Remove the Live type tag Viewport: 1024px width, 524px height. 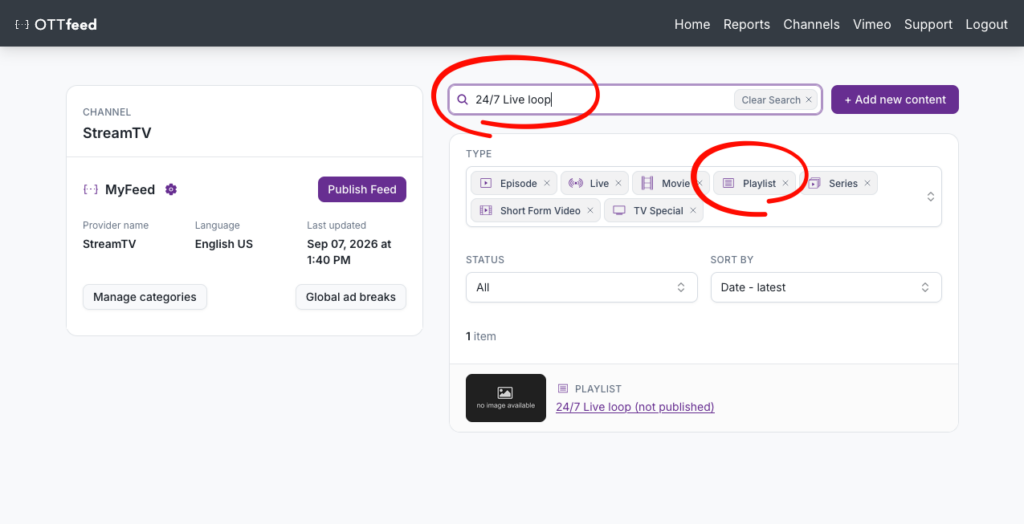click(618, 184)
